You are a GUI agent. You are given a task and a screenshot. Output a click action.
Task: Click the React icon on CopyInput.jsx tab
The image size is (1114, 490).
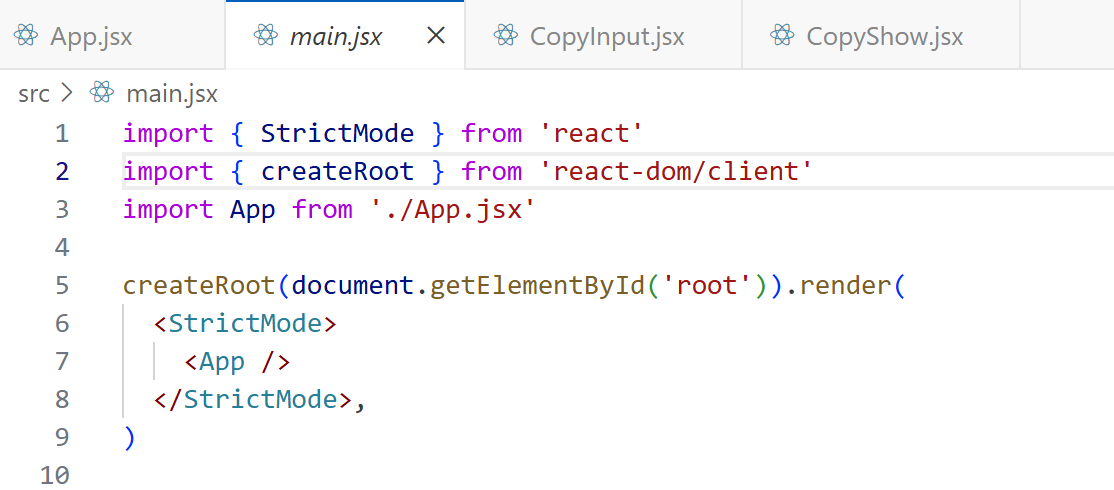tap(506, 35)
